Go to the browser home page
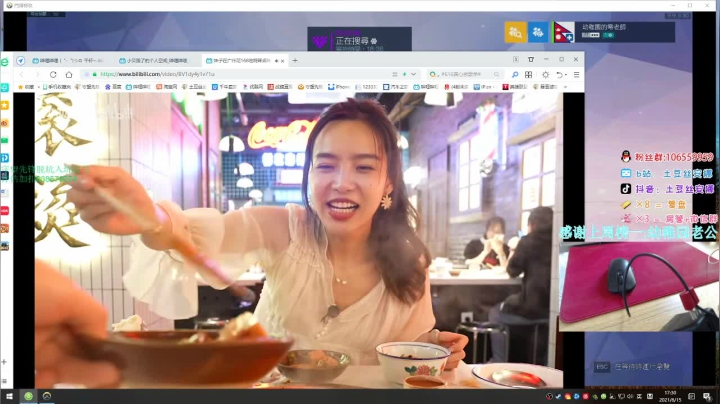 69,74
